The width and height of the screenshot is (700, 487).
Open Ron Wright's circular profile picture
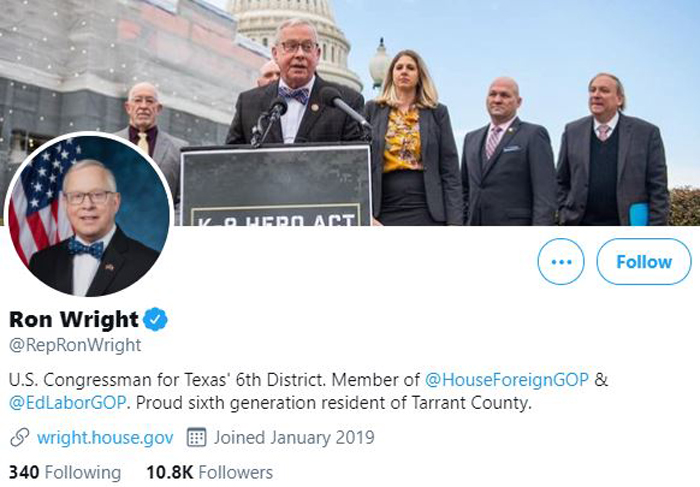pos(88,214)
